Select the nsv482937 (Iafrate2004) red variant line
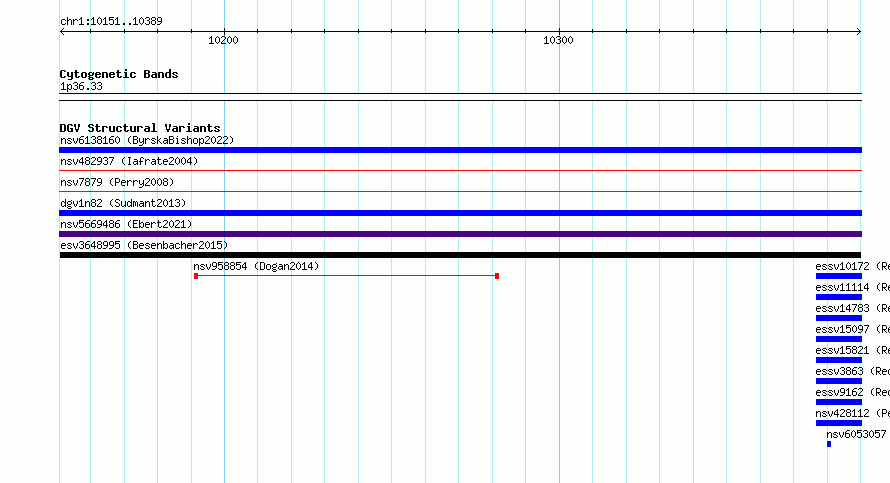Viewport: 890px width, 483px height. 460,170
